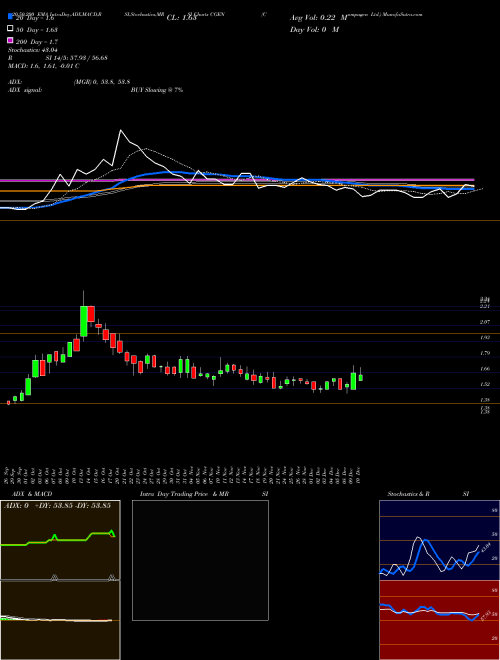Click the 'Day Vol: 0 M' label
This screenshot has width=500, height=660.
pos(314,29)
